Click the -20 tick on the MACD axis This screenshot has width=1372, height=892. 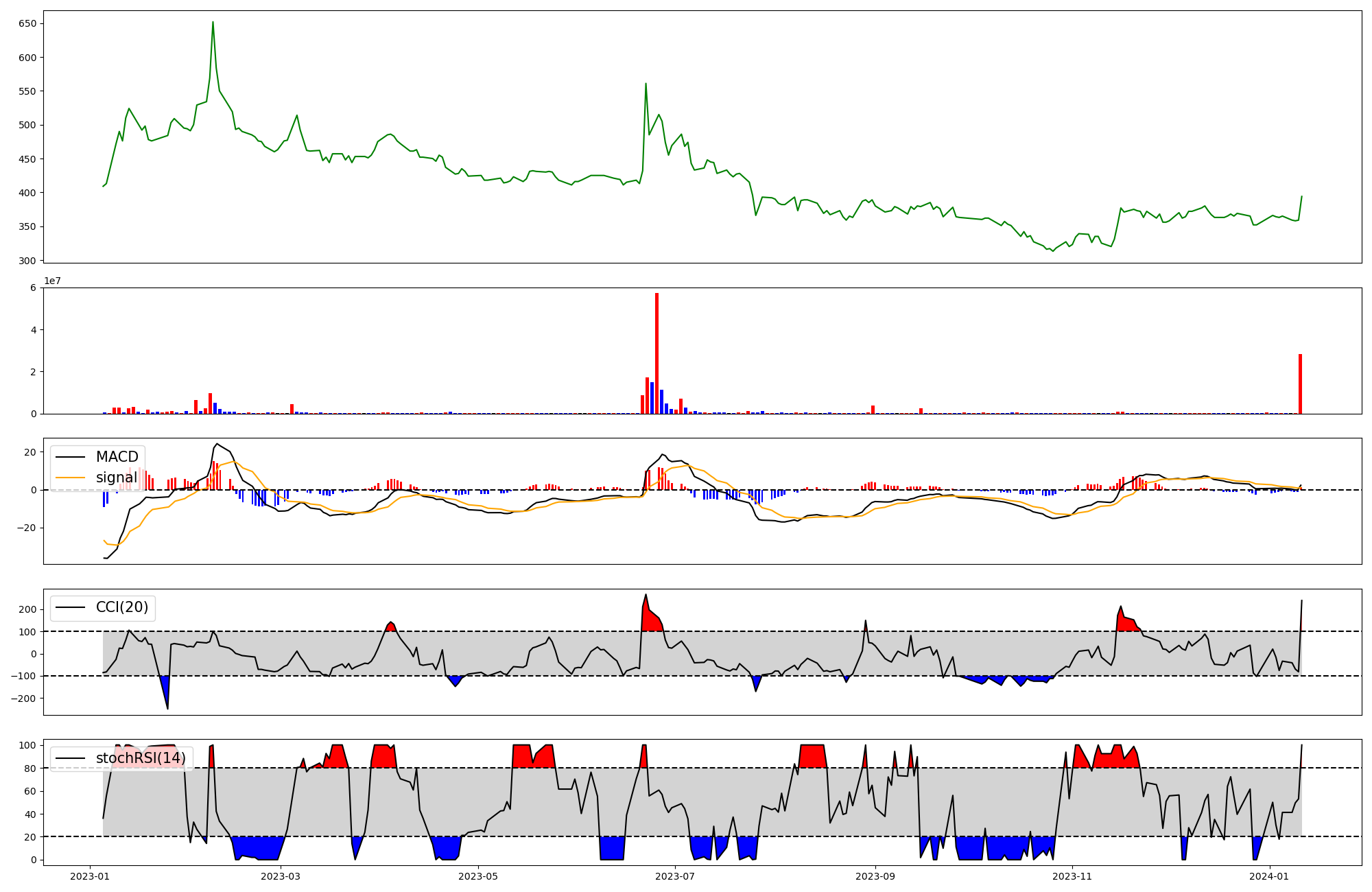[27, 528]
